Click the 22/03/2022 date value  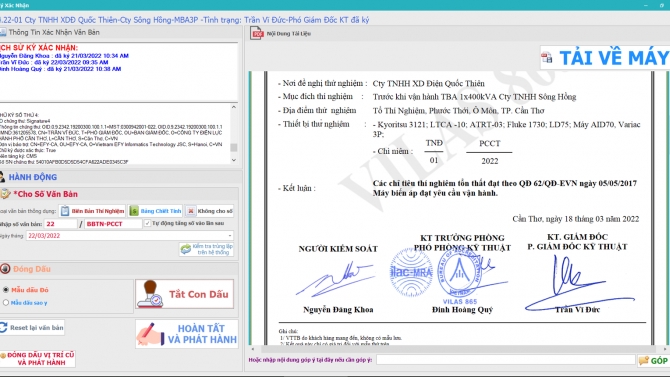tap(44, 236)
